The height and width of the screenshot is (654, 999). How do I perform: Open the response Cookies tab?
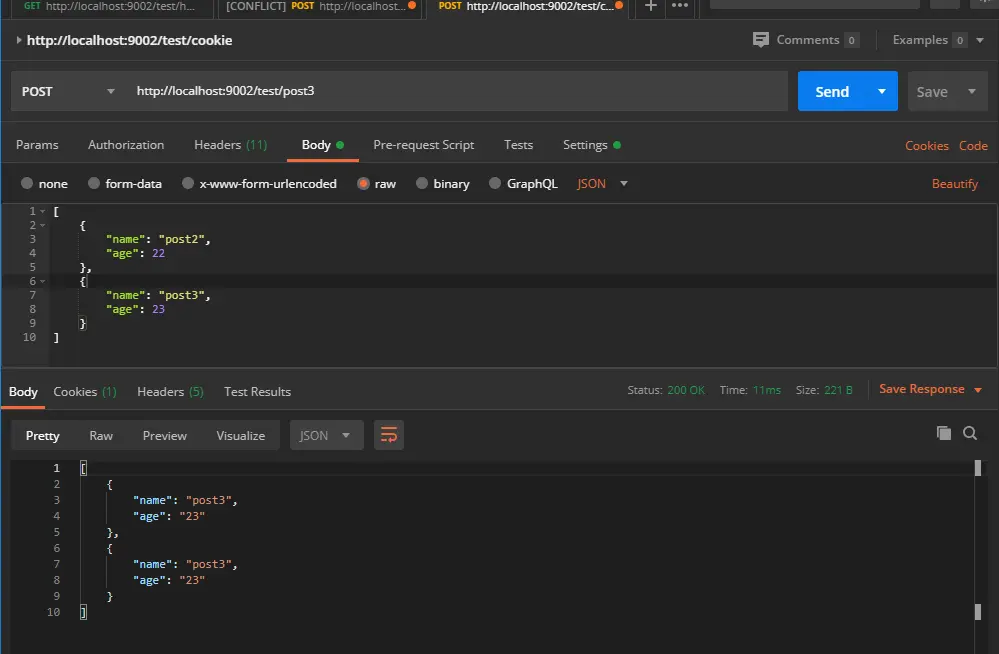85,391
